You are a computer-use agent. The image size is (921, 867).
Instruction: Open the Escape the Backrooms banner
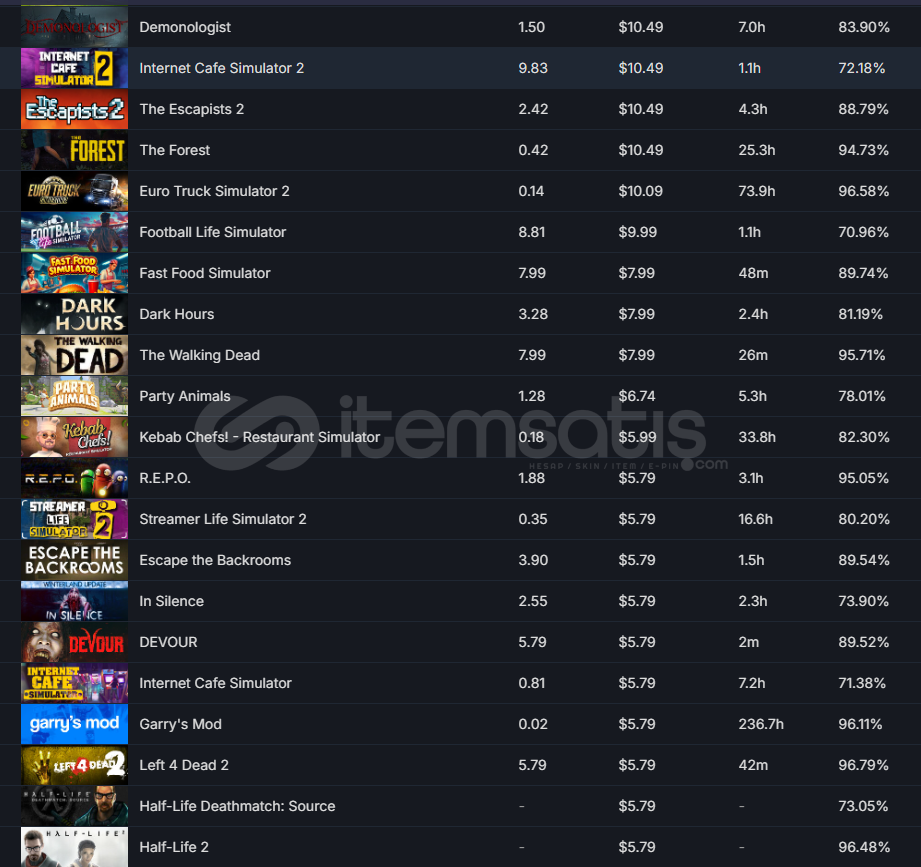coord(74,560)
